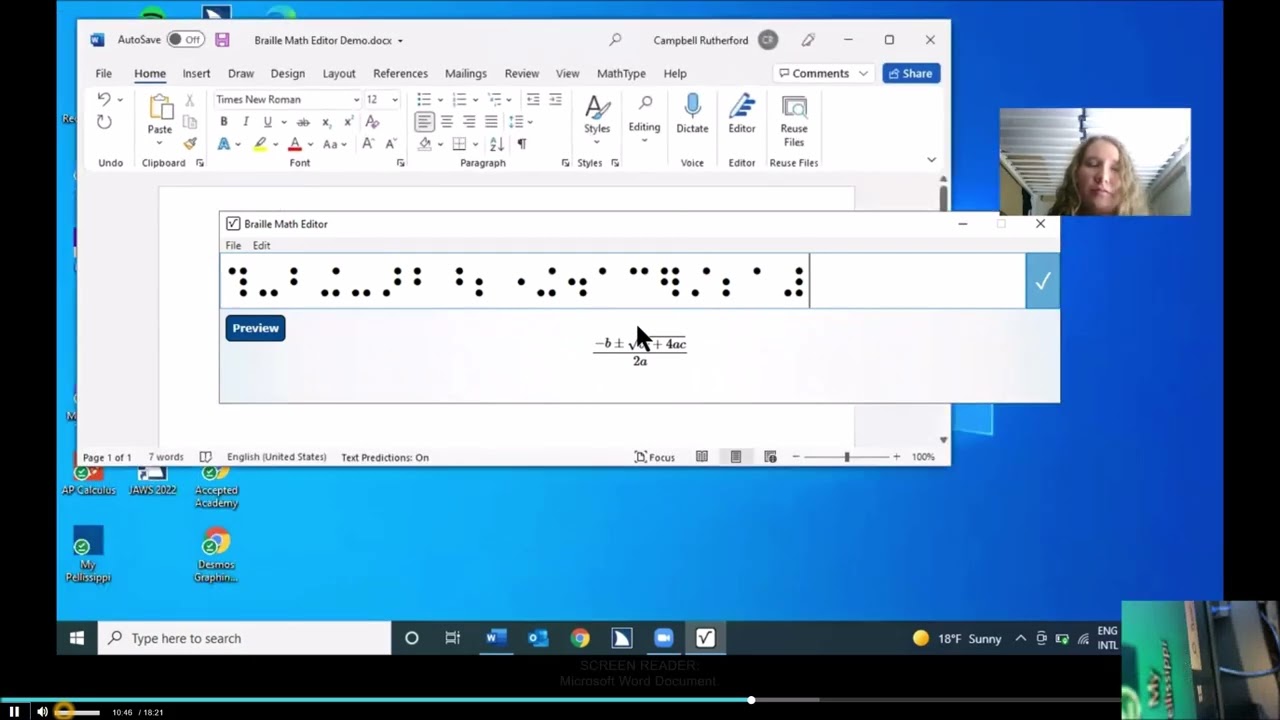The height and width of the screenshot is (720, 1280).
Task: Toggle Underline formatting
Action: (x=266, y=122)
